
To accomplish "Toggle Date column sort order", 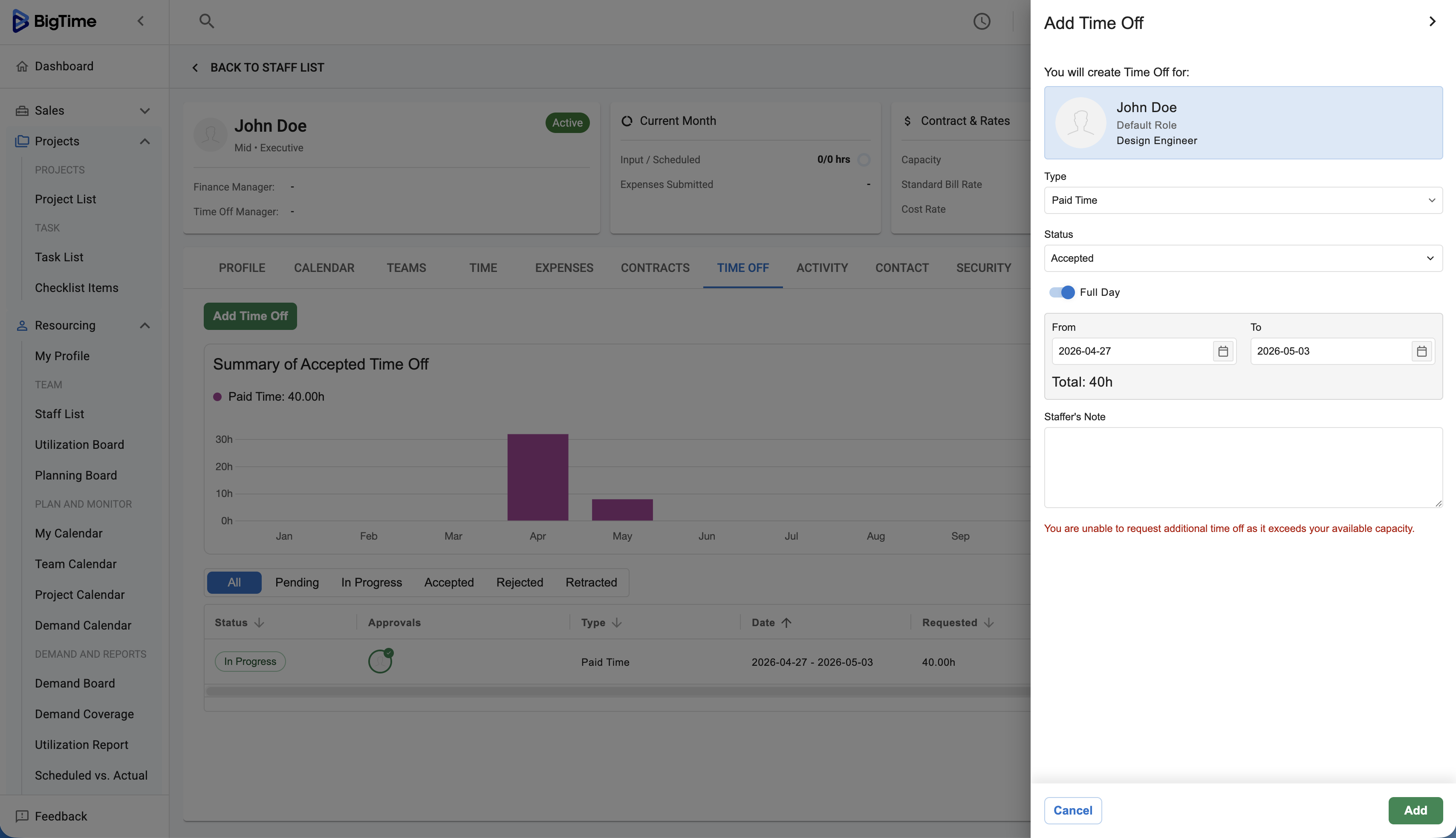I will tap(786, 623).
